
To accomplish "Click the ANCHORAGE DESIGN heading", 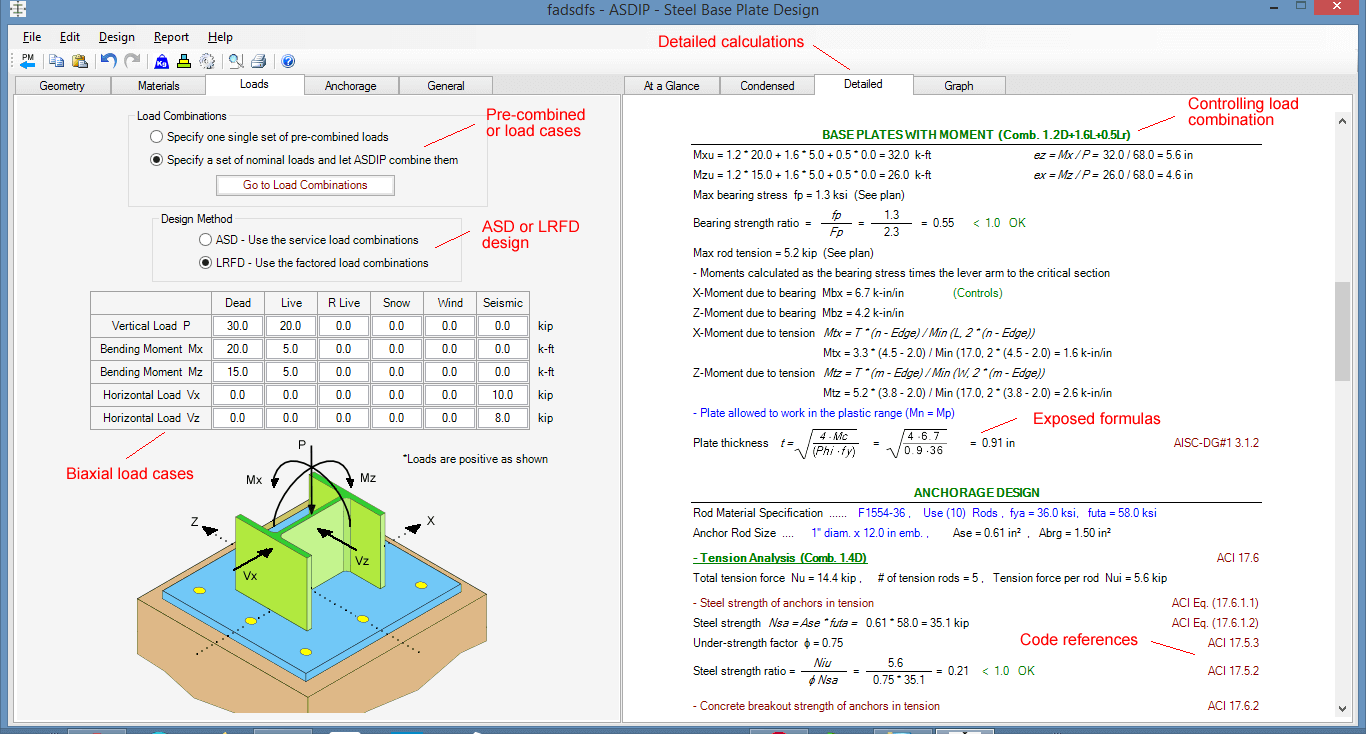I will 976,492.
